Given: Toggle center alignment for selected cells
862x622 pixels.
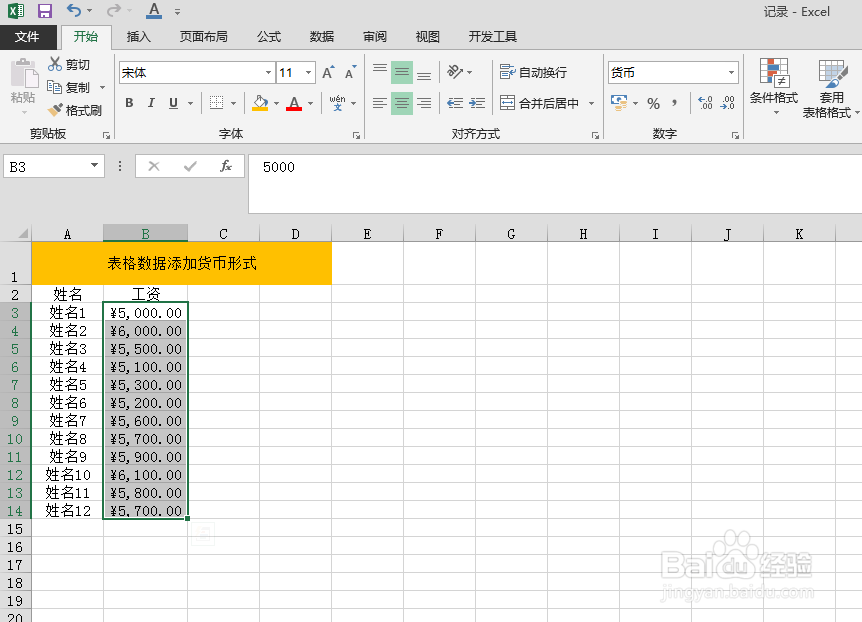Looking at the screenshot, I should click(401, 103).
